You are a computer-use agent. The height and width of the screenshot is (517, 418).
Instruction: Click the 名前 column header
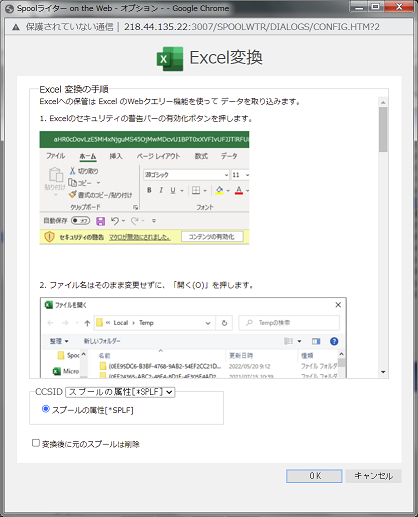click(104, 355)
